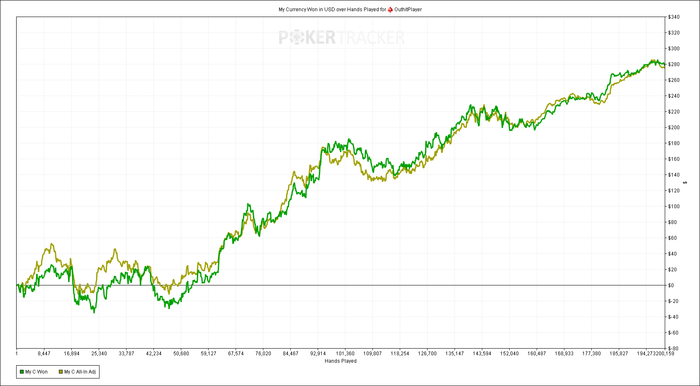Click the x-axis label 42,234
Image resolution: width=700 pixels, height=386 pixels.
(x=154, y=353)
